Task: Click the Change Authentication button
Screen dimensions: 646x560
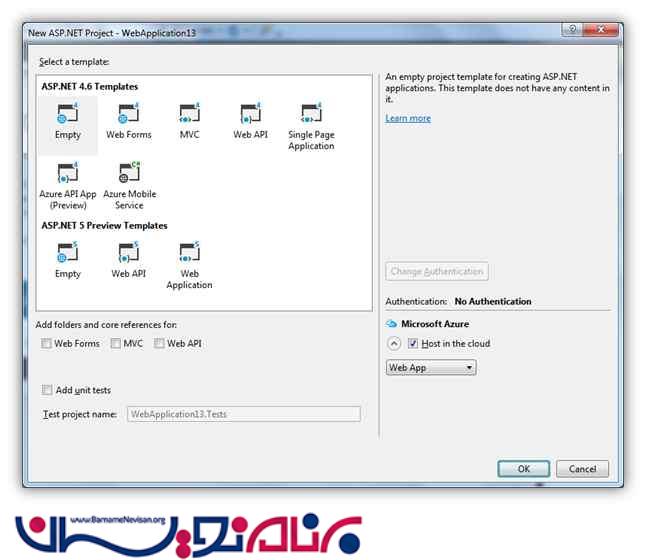Action: (437, 271)
